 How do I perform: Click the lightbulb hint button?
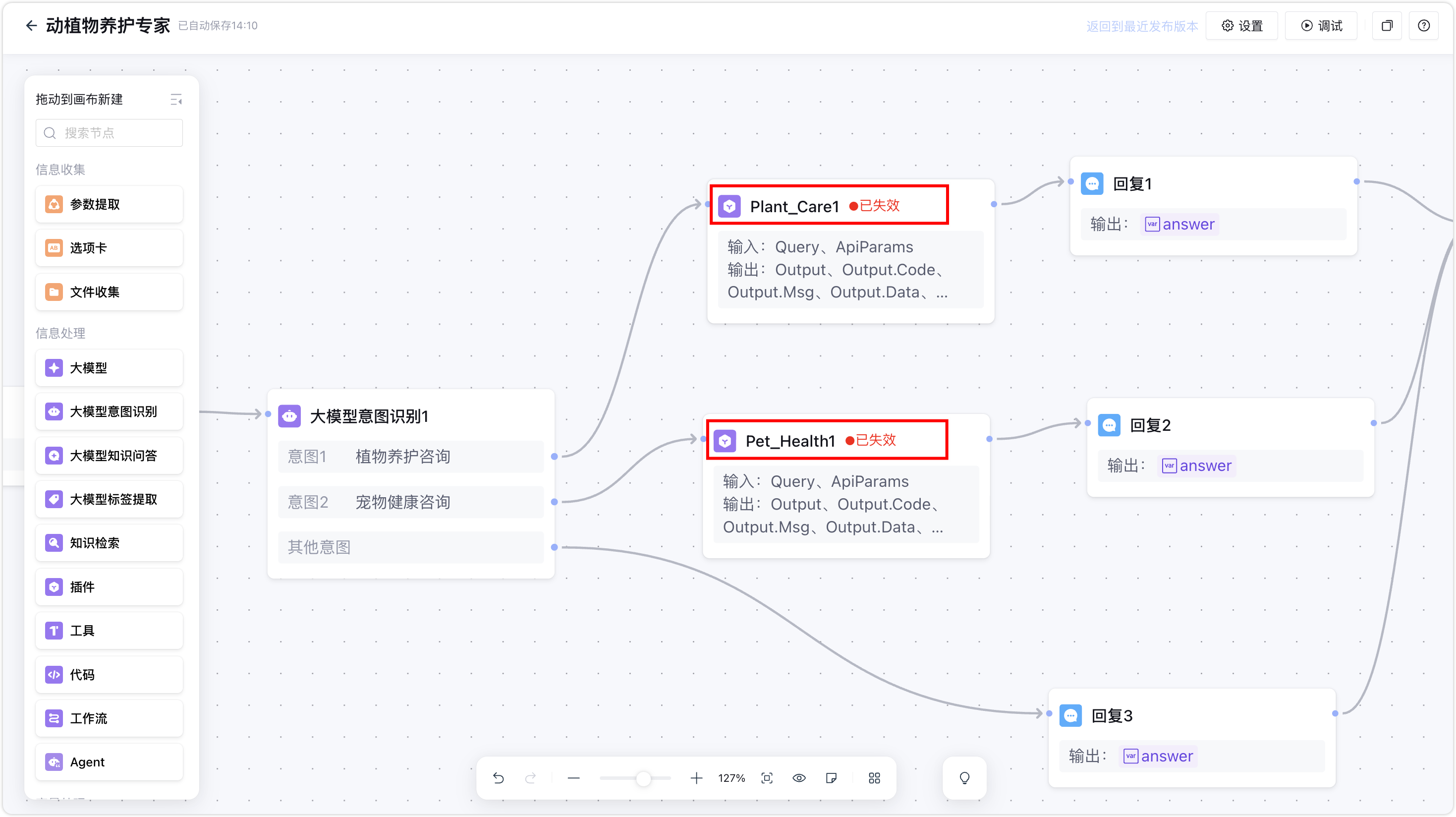point(964,778)
